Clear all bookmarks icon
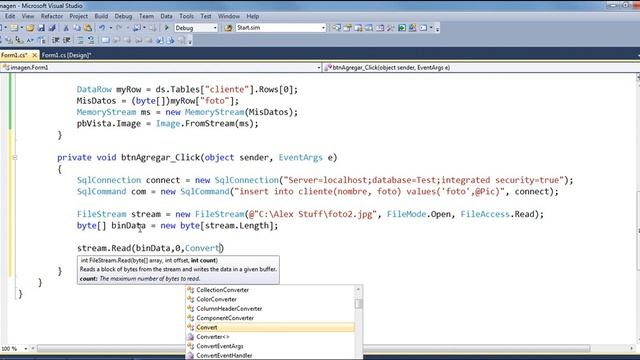Image resolution: width=640 pixels, height=360 pixels. pyautogui.click(x=181, y=40)
